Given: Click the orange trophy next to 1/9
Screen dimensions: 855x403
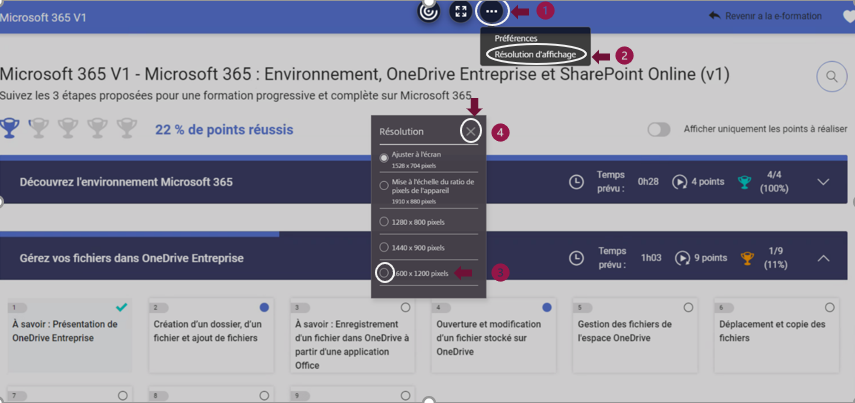Looking at the screenshot, I should 746,257.
